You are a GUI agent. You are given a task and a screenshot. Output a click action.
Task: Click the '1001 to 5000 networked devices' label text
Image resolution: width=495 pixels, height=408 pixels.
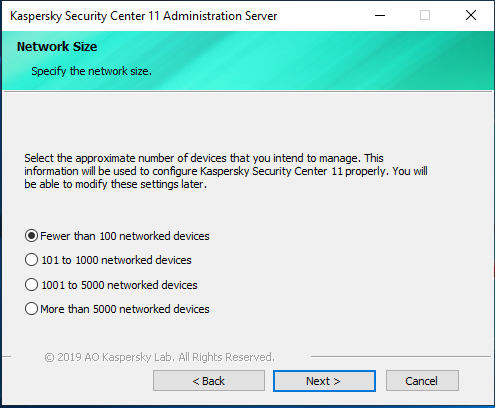(x=119, y=285)
